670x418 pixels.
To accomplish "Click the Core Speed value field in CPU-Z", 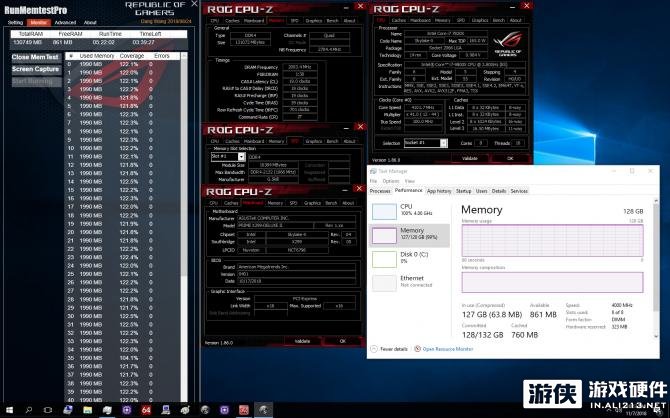I will 422,108.
